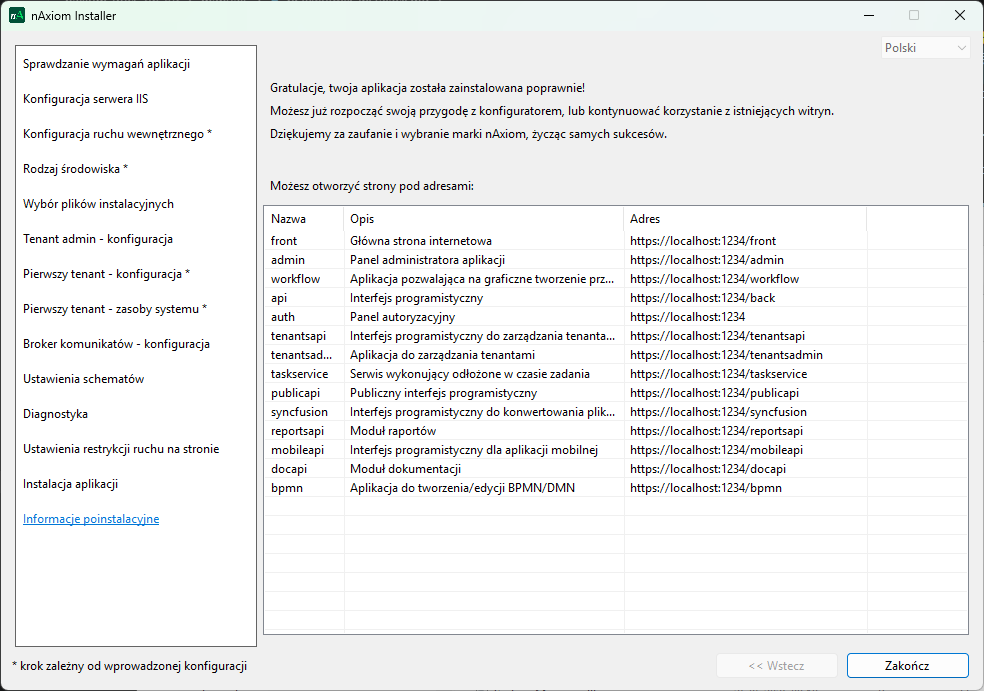Click address https://localhost:1234/tenantsadmin
Viewport: 984px width, 691px height.
726,355
